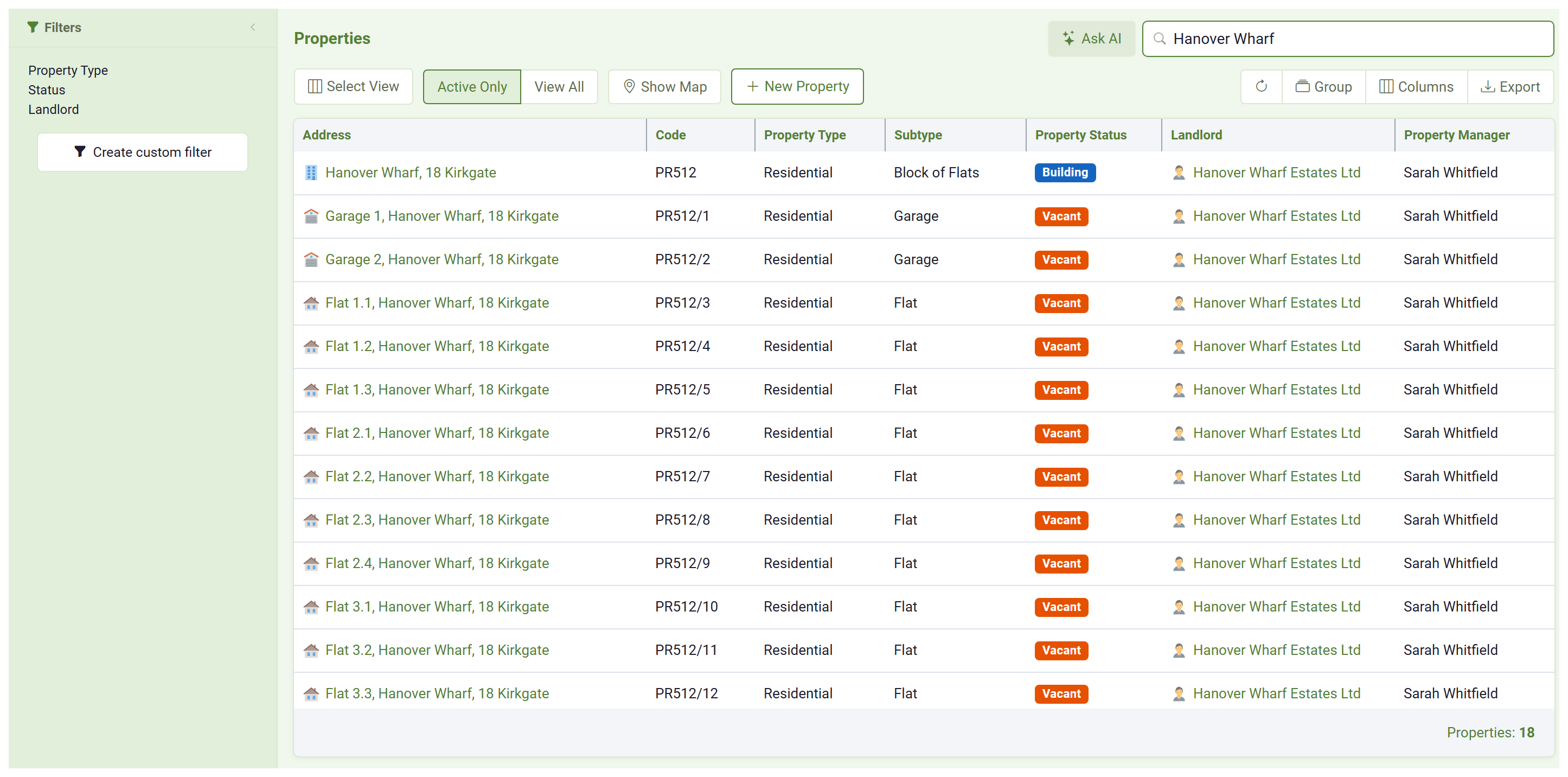
Task: Open the Group options
Action: [1323, 86]
